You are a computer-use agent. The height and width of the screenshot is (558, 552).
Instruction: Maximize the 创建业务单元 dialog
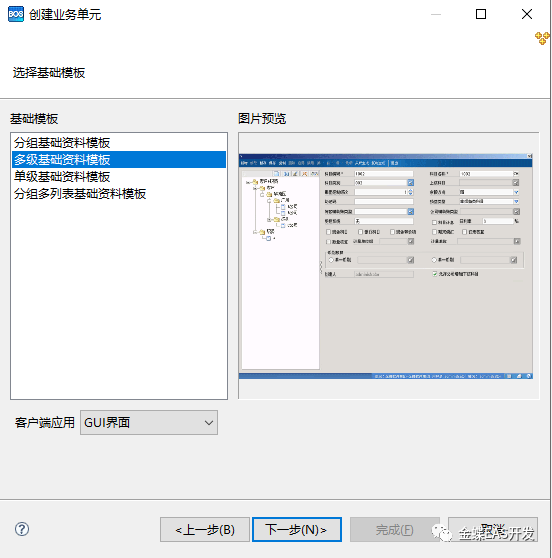pyautogui.click(x=481, y=14)
